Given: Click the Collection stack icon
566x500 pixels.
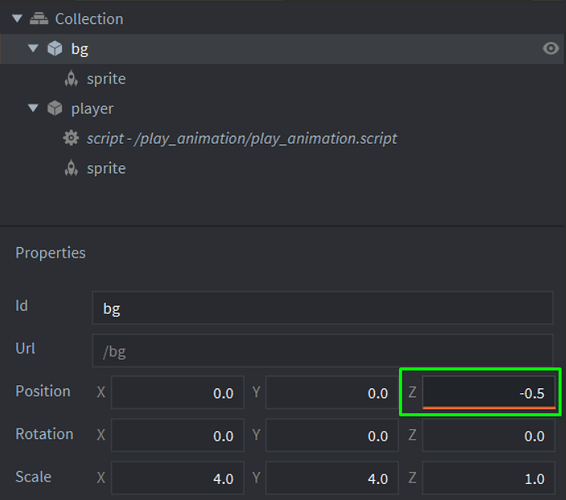Looking at the screenshot, I should (39, 18).
